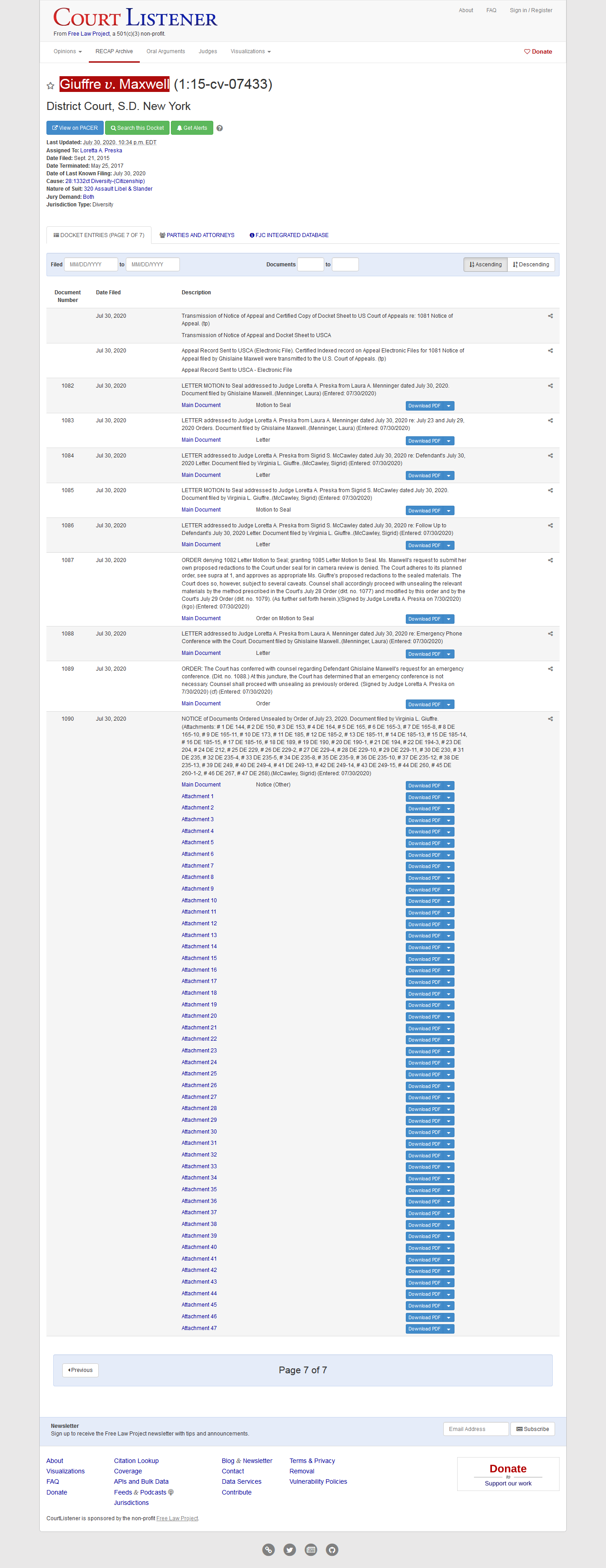Open the Twitter icon in the footer
The height and width of the screenshot is (1568, 606).
[x=290, y=1550]
